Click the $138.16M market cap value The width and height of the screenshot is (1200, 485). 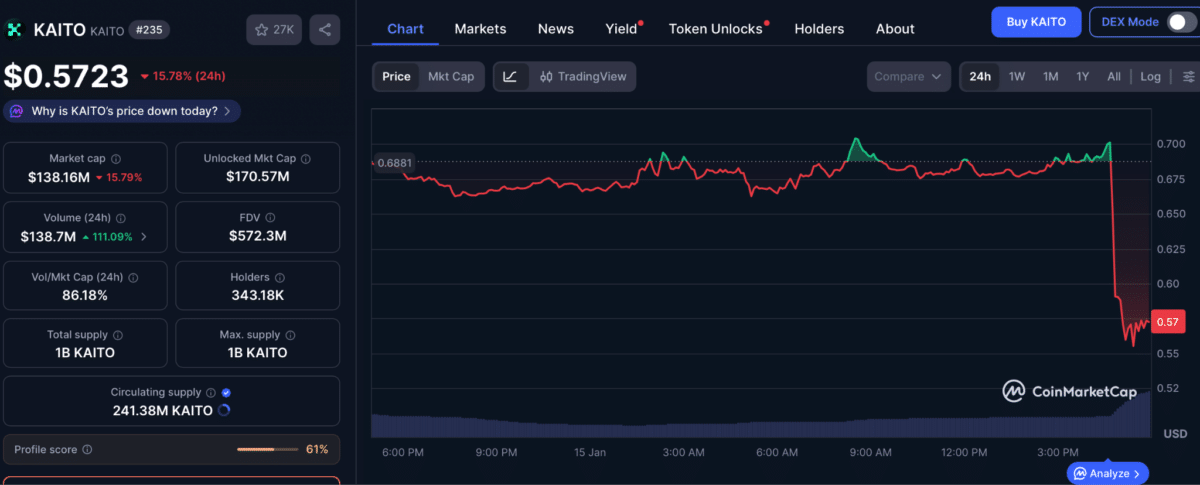59,177
